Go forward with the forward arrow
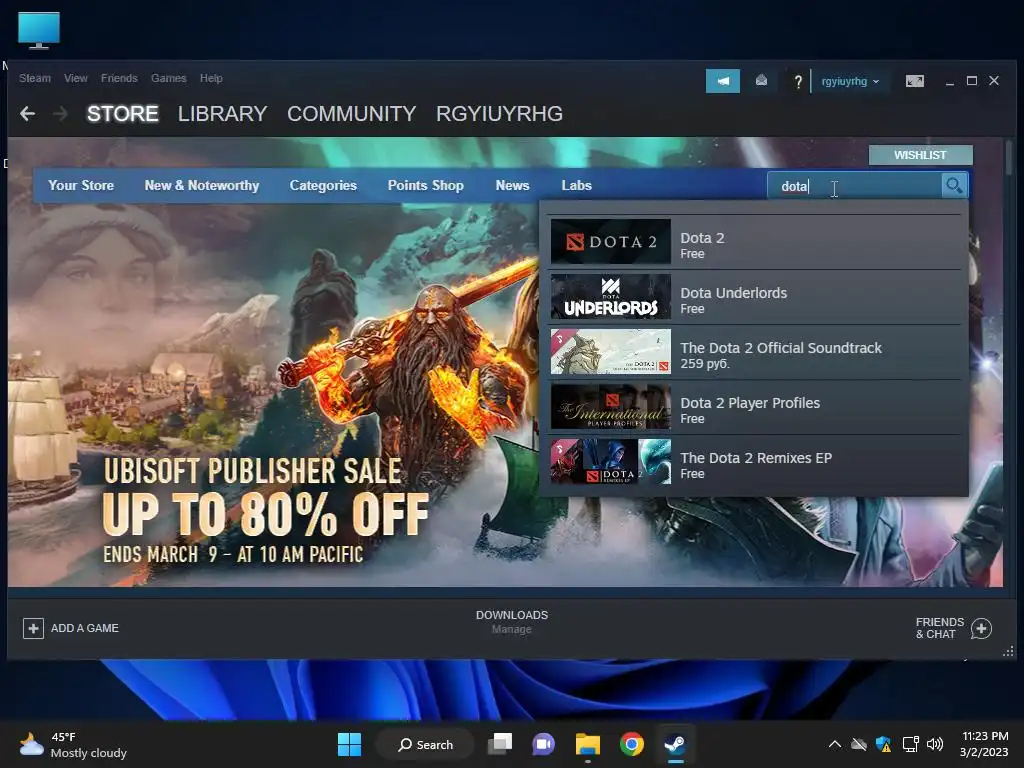Screen dimensions: 1024x768 pos(60,114)
